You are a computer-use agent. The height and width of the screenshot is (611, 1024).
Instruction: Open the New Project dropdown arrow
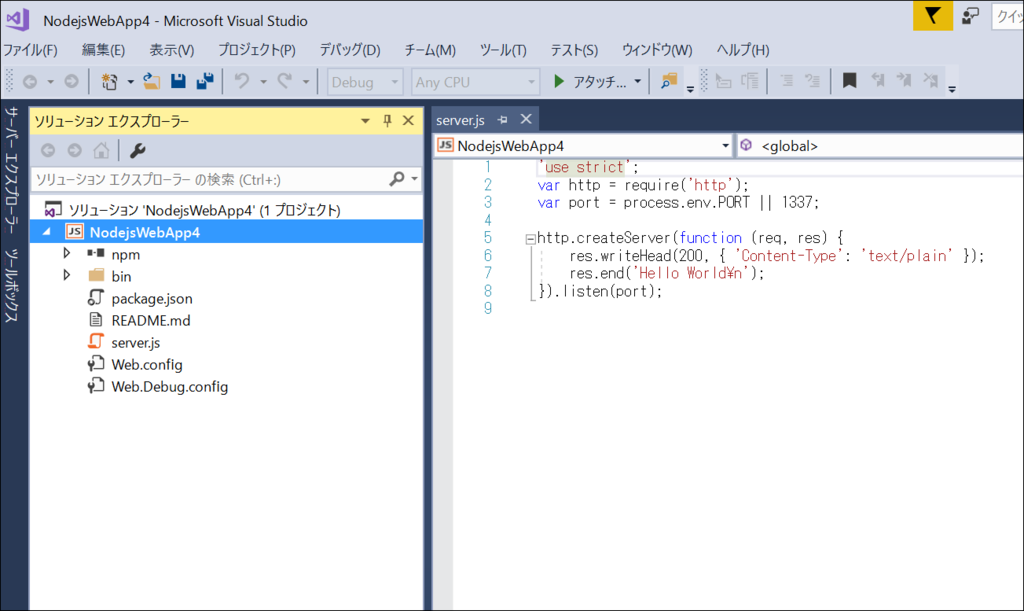pyautogui.click(x=130, y=82)
